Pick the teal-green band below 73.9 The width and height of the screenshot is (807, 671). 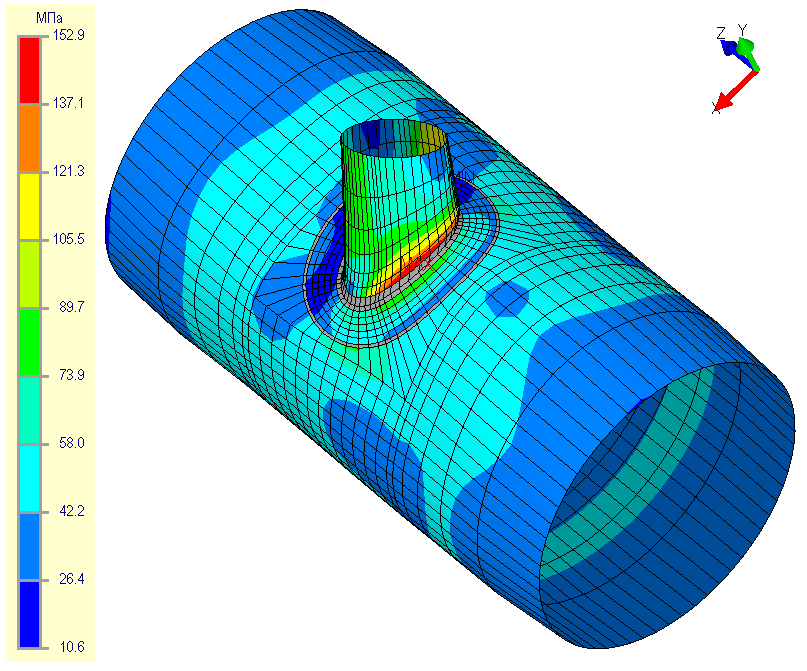click(x=30, y=410)
